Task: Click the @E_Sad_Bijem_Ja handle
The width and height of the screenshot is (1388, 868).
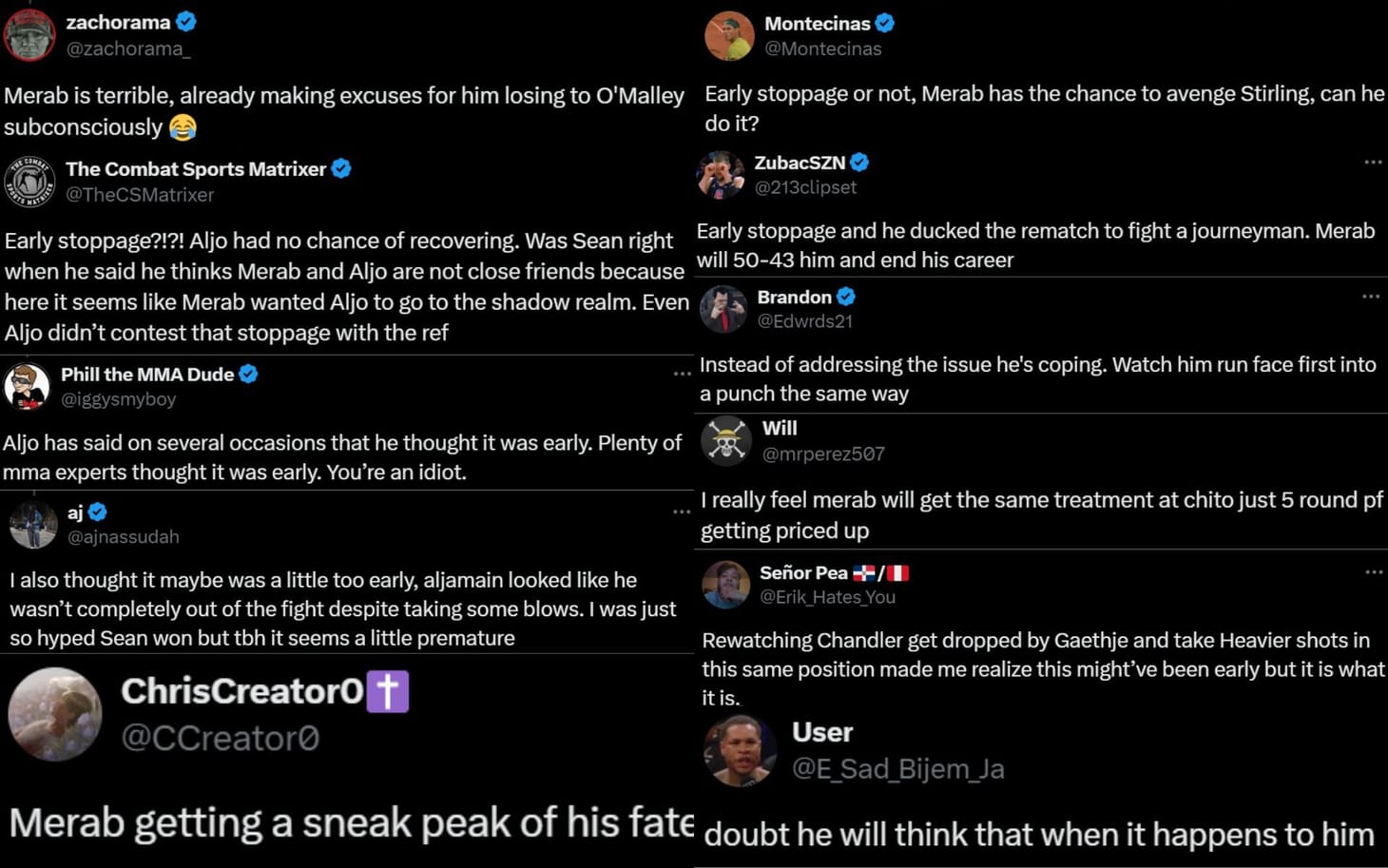Action: click(897, 768)
